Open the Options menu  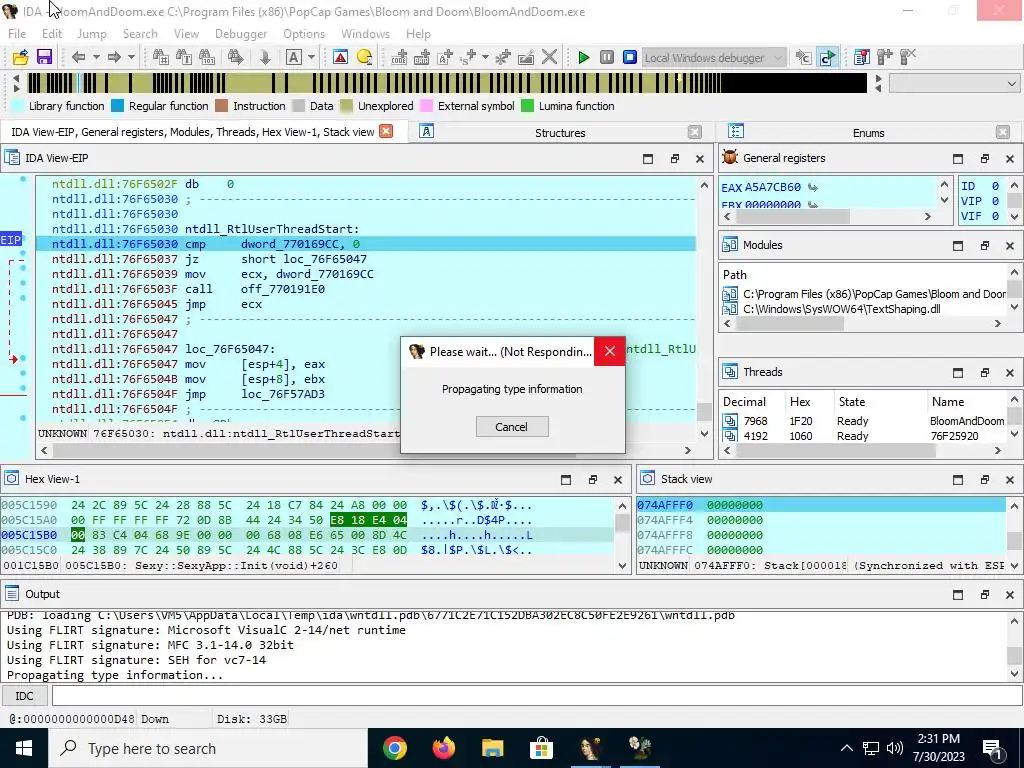304,34
